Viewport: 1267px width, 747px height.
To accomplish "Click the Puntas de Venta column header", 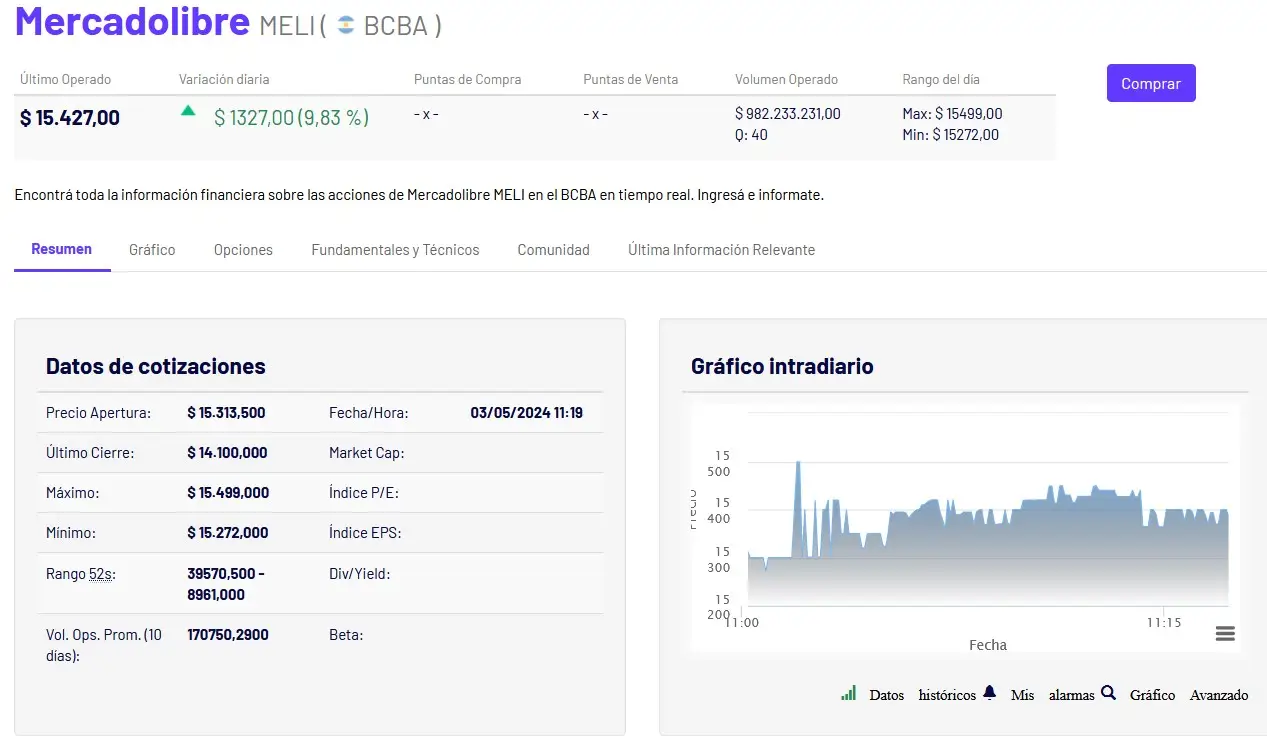I will tap(631, 79).
